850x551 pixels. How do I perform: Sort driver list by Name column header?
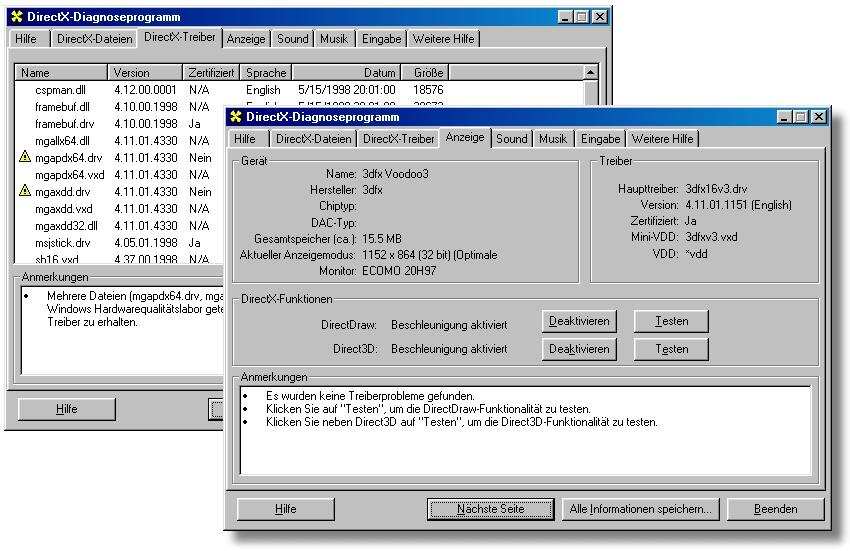coord(62,73)
